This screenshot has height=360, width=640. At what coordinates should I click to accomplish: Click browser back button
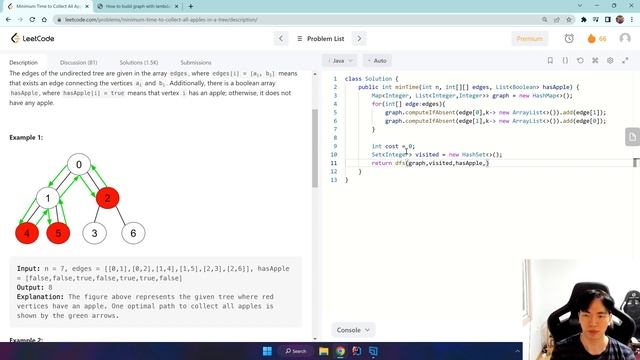click(9, 19)
